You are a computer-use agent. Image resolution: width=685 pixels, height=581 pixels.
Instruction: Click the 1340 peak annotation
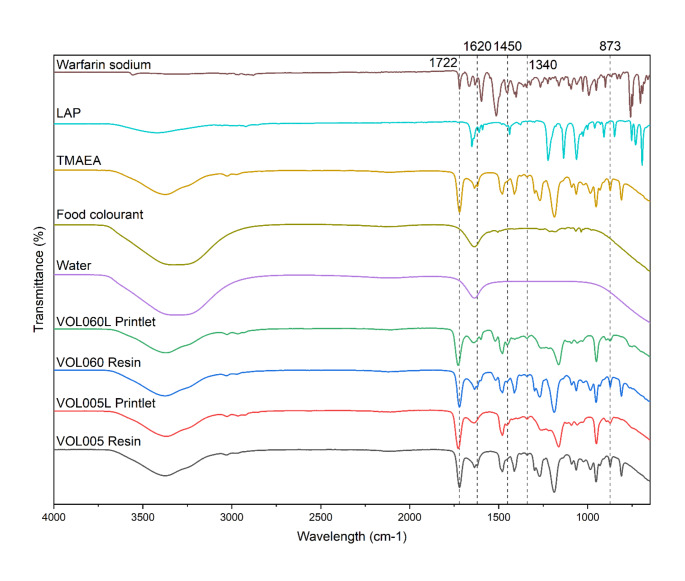(x=543, y=65)
